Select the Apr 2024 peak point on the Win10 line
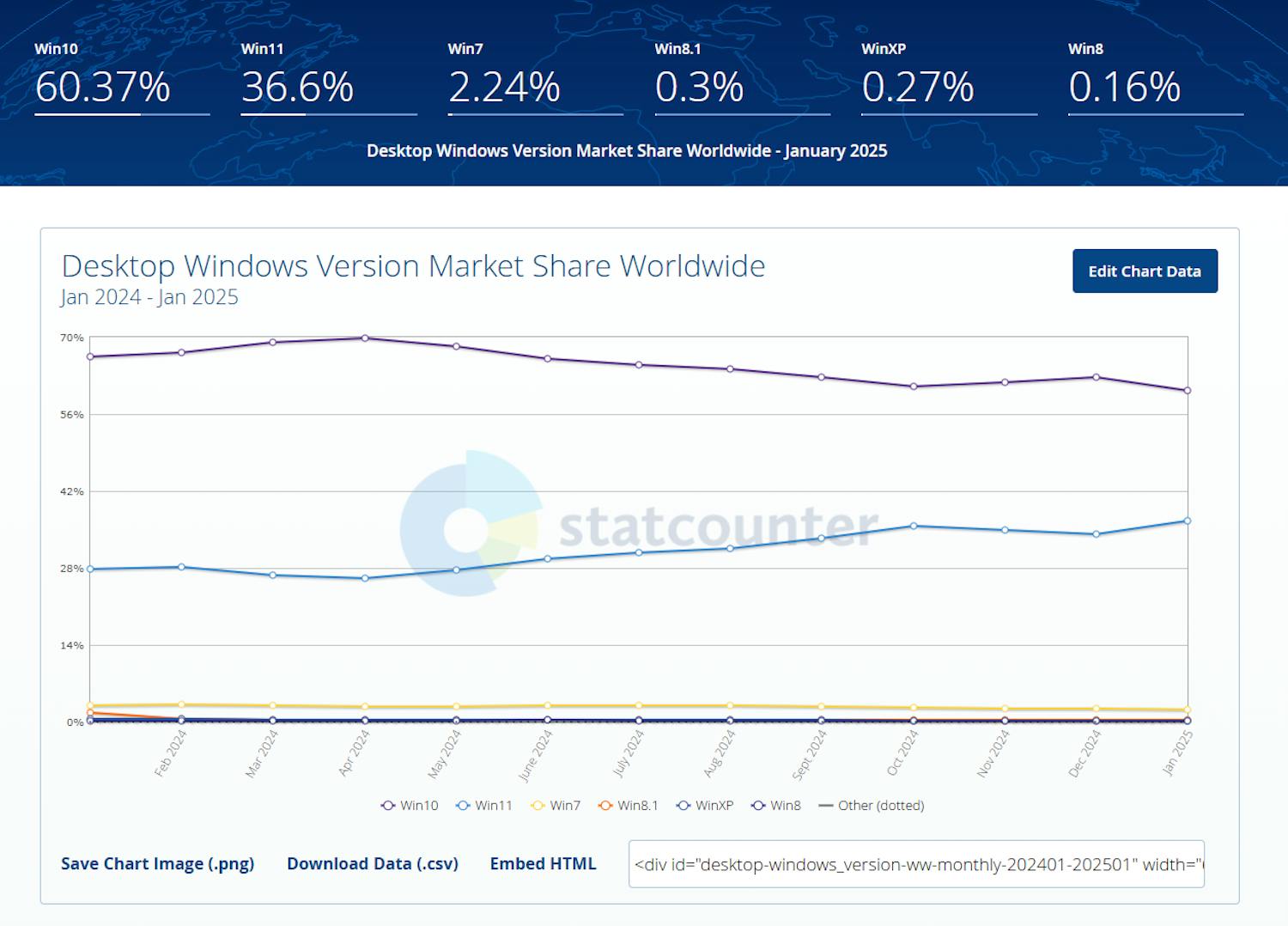This screenshot has width=1288, height=926. click(x=365, y=338)
